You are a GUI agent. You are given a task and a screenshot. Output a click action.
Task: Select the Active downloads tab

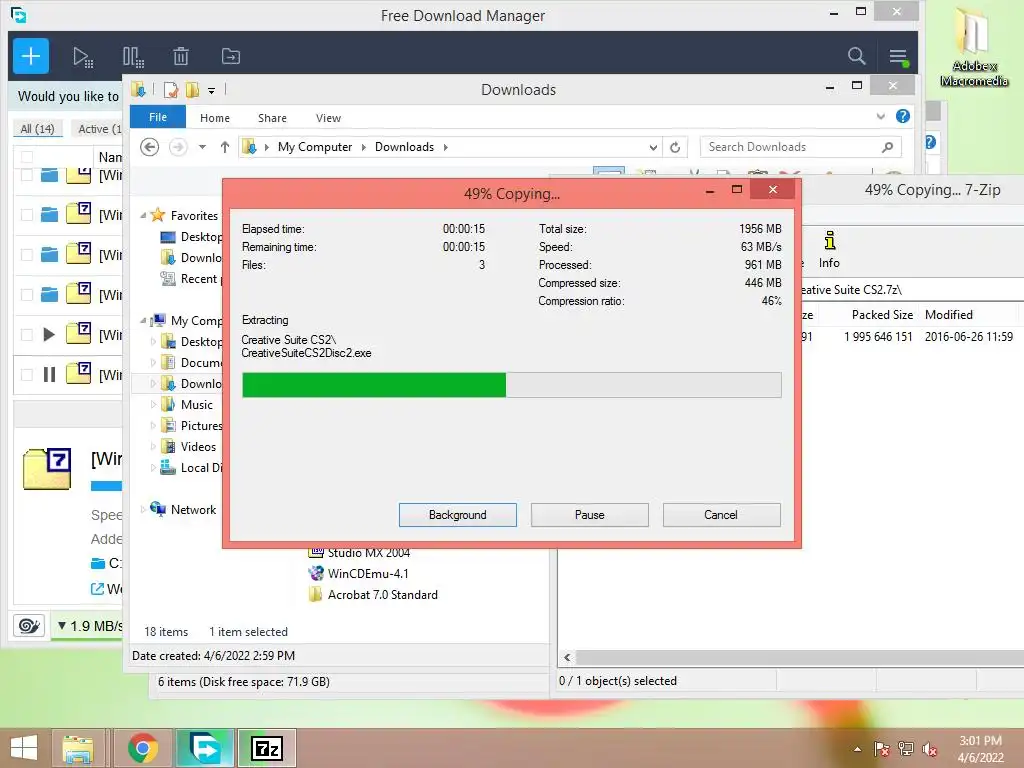click(x=99, y=129)
